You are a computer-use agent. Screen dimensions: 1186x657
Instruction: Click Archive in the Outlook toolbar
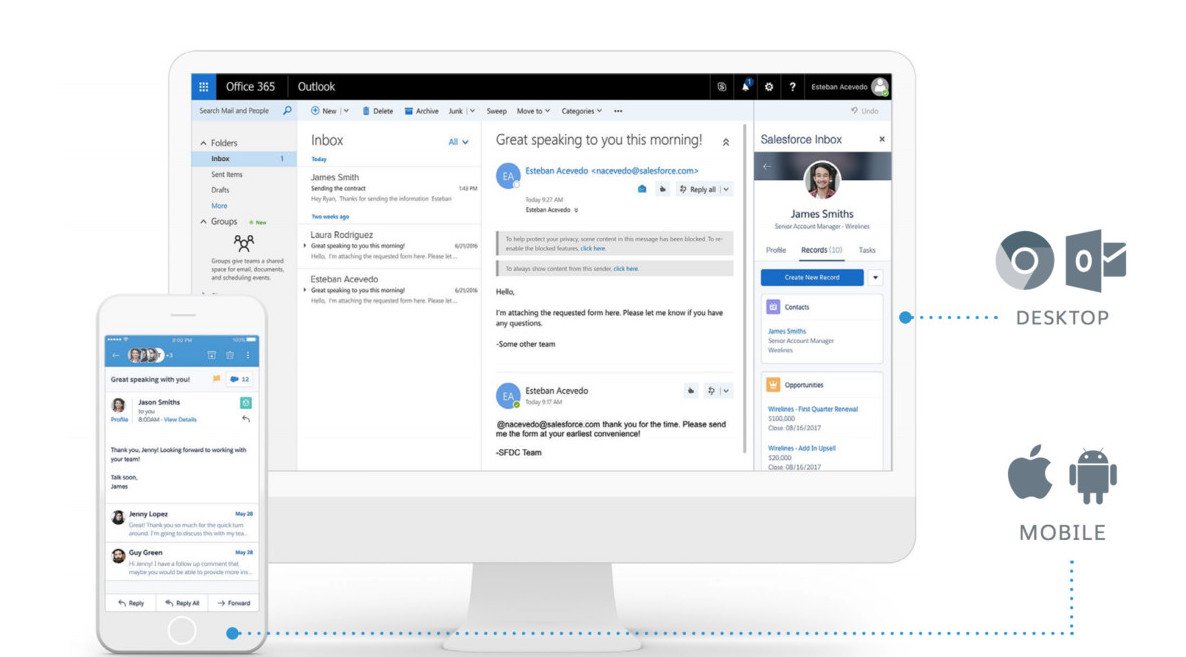(421, 111)
